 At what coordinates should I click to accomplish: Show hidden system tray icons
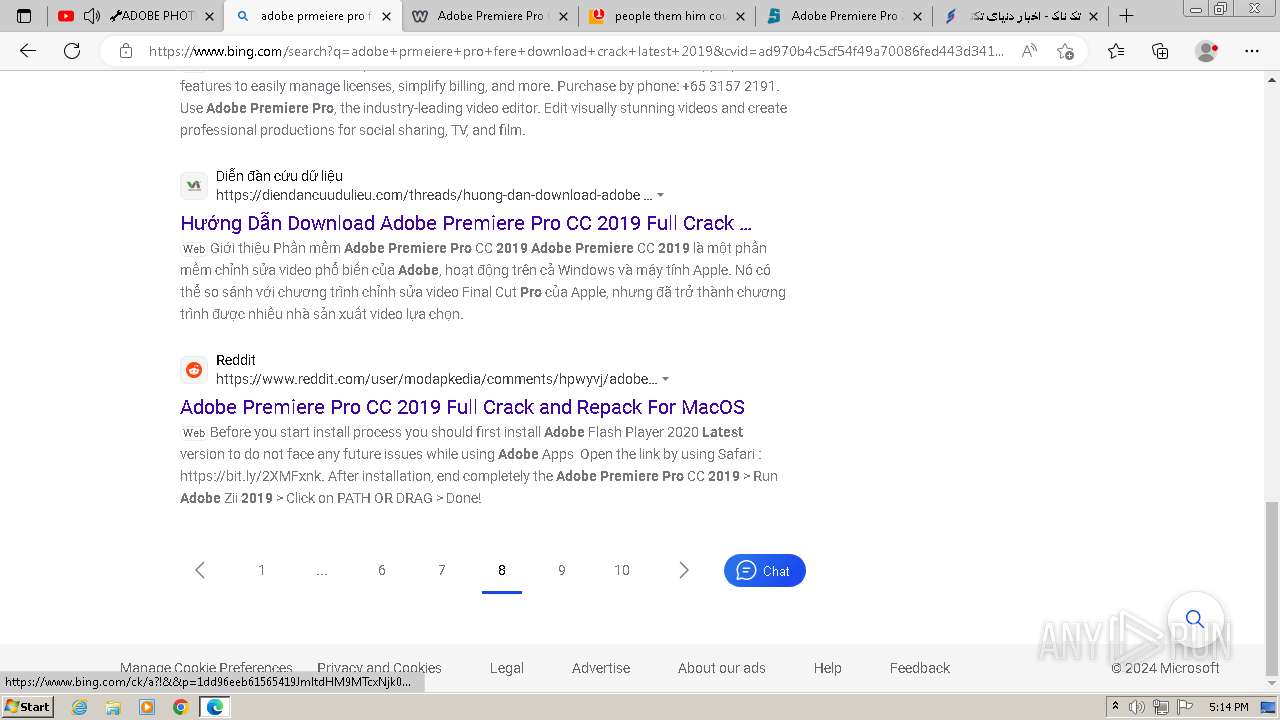click(x=1116, y=707)
